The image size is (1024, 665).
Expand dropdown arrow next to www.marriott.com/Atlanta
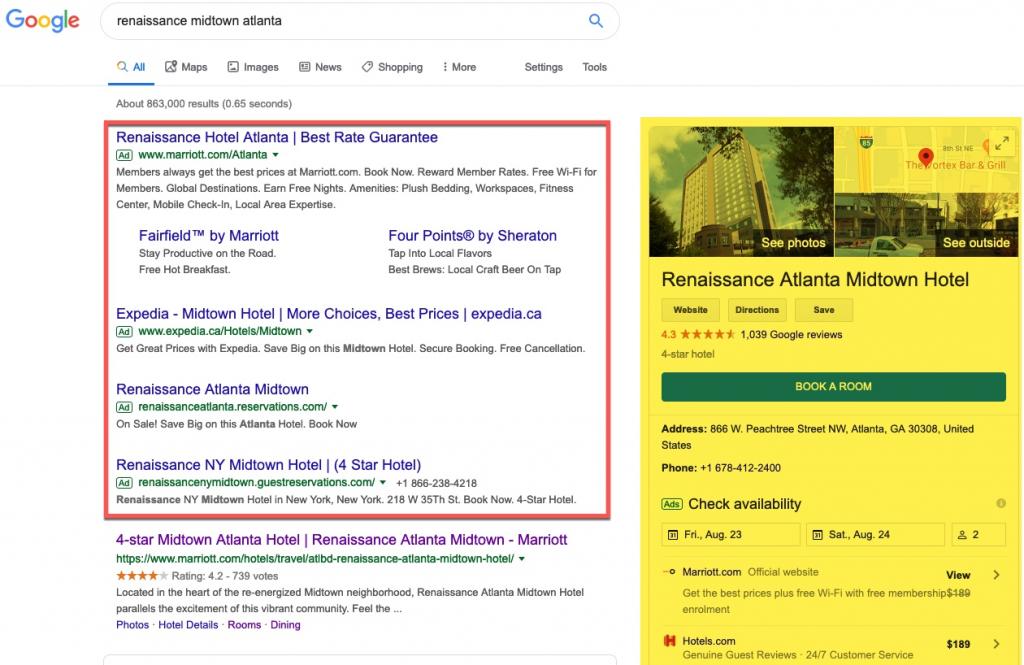(x=276, y=155)
